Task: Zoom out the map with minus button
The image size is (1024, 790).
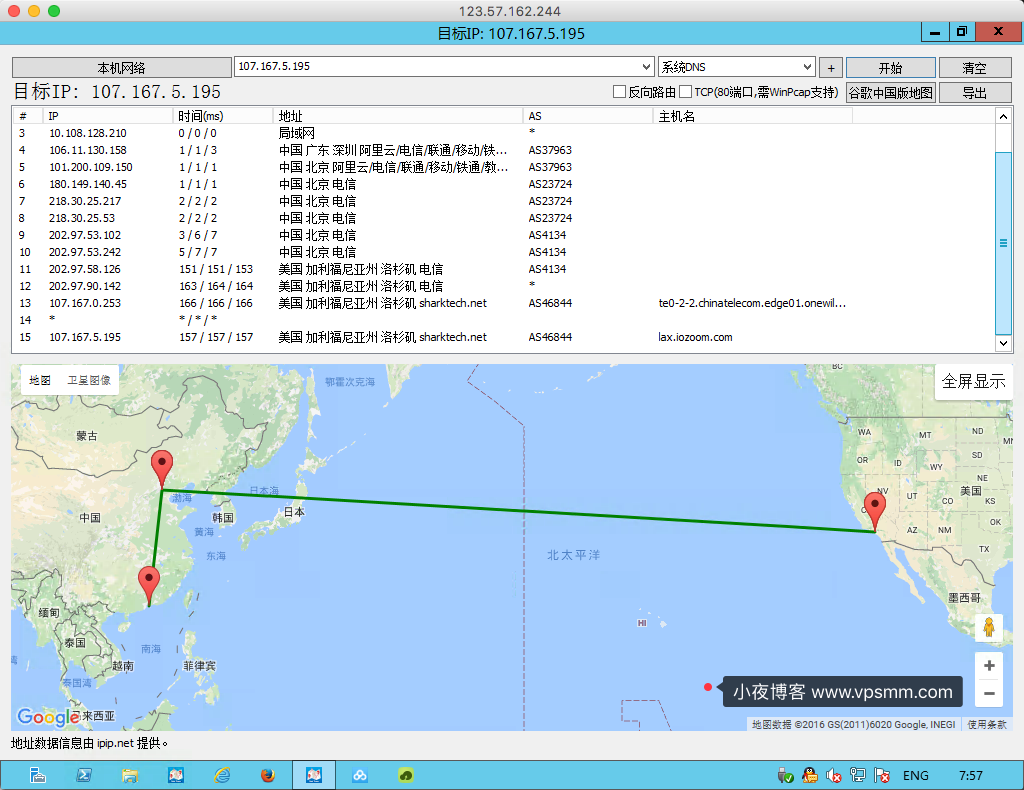Action: (x=989, y=693)
